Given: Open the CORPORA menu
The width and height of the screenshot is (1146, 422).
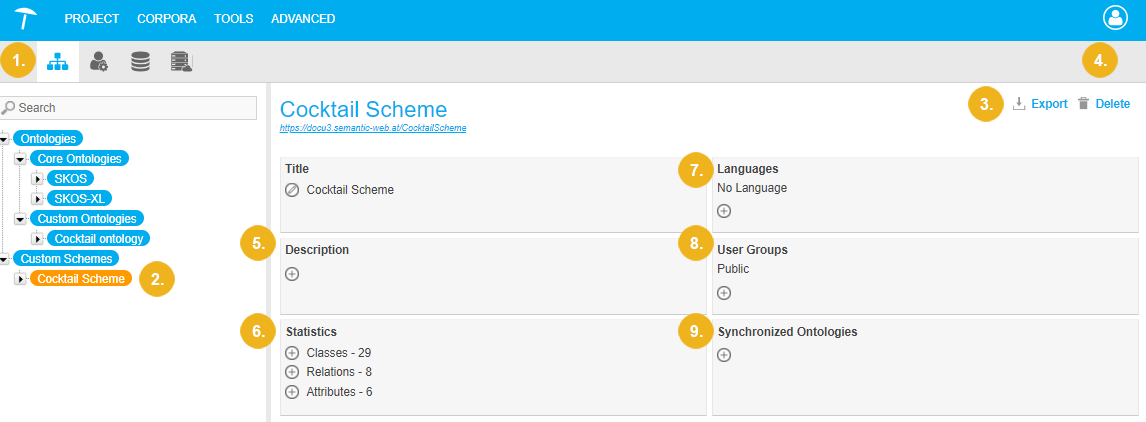Looking at the screenshot, I should pyautogui.click(x=166, y=19).
